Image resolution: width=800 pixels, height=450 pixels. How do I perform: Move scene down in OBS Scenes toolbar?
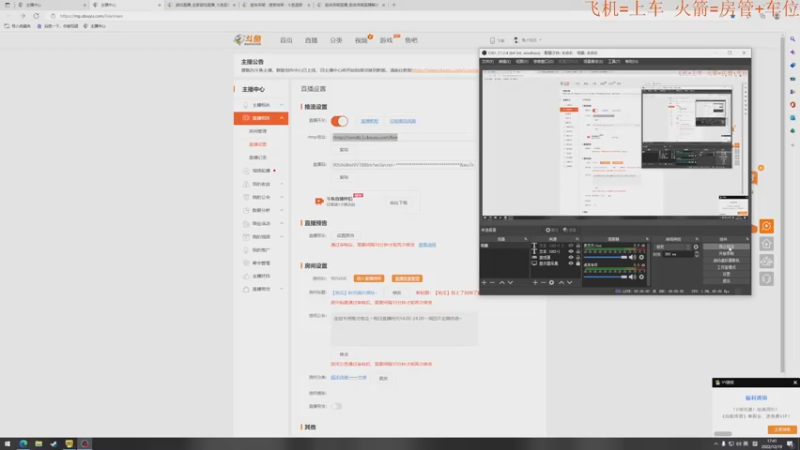pyautogui.click(x=510, y=282)
